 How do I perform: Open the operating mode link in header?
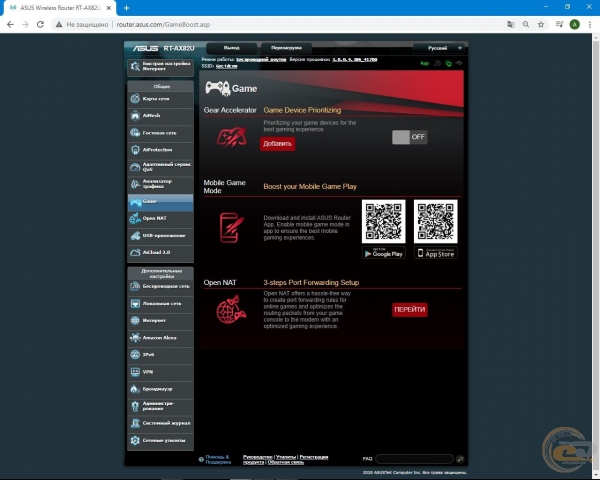coord(261,60)
